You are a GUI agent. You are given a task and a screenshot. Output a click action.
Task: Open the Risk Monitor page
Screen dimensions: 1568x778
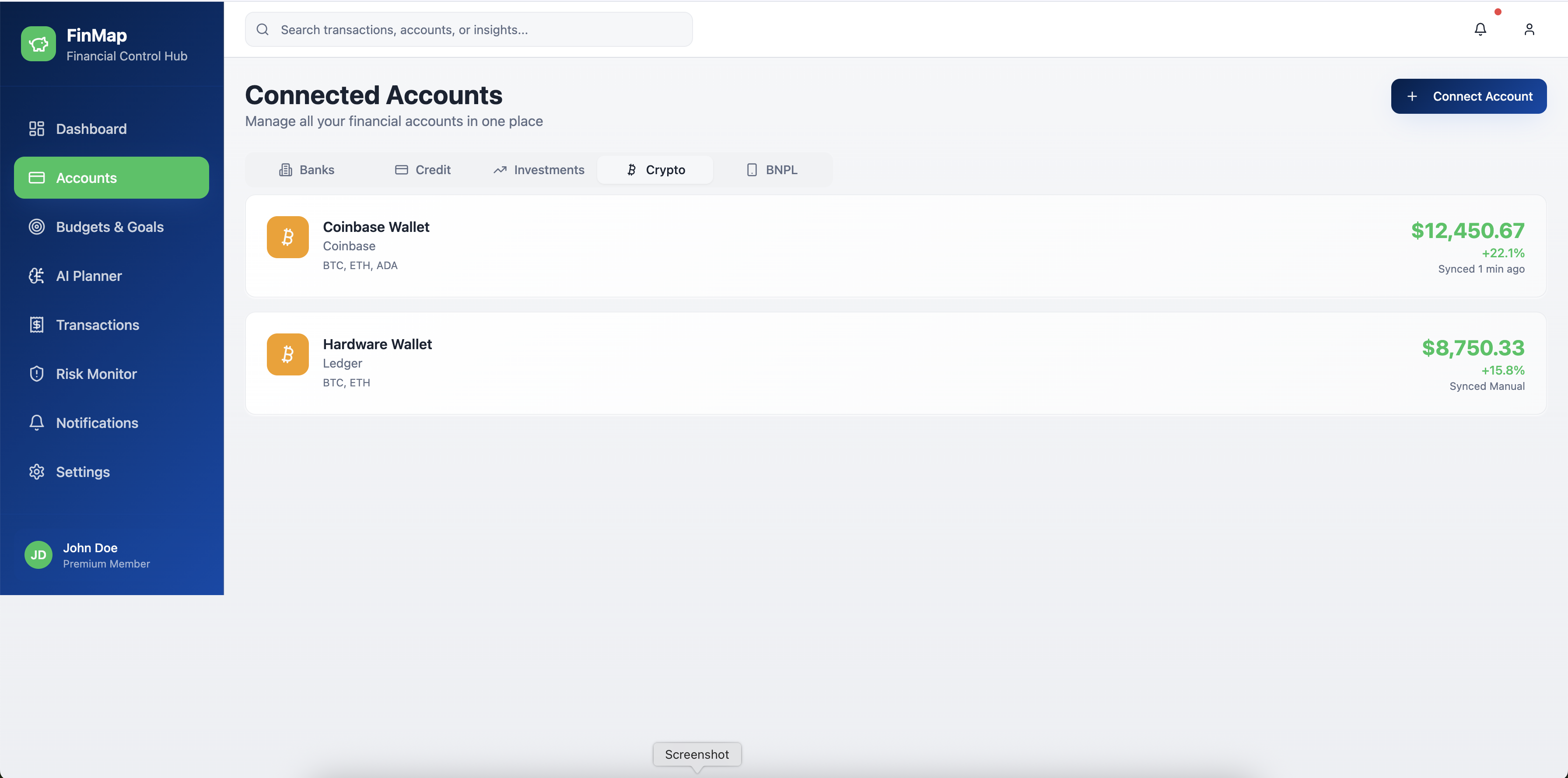pos(112,374)
